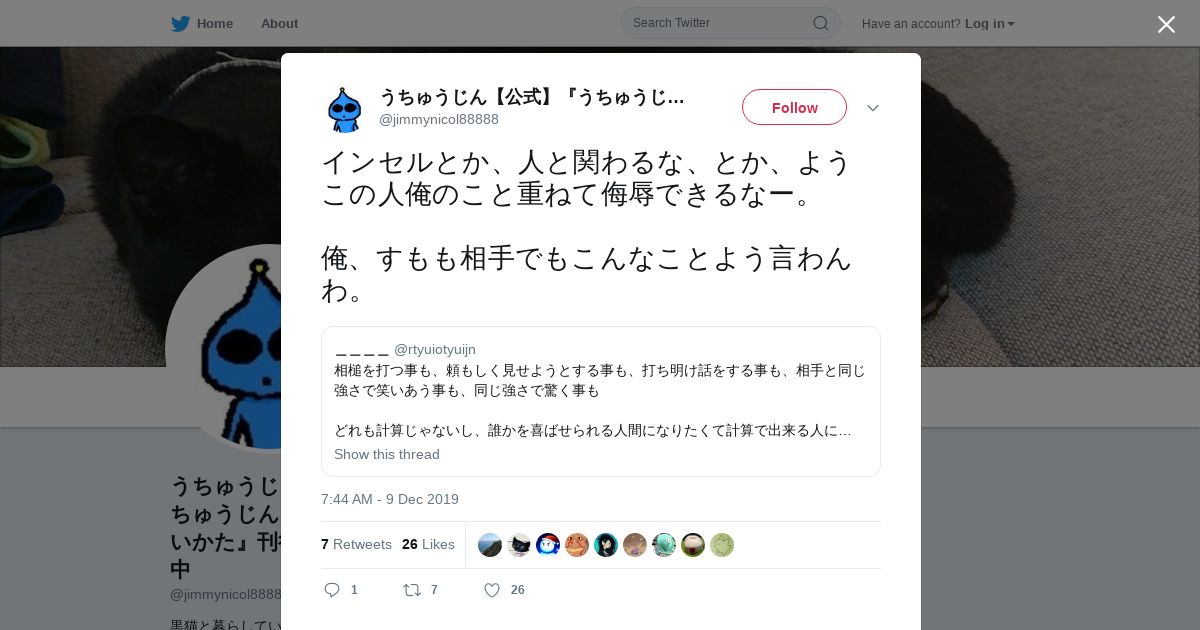Viewport: 1200px width, 630px height.
Task: Open the Log in dropdown
Action: coord(989,23)
